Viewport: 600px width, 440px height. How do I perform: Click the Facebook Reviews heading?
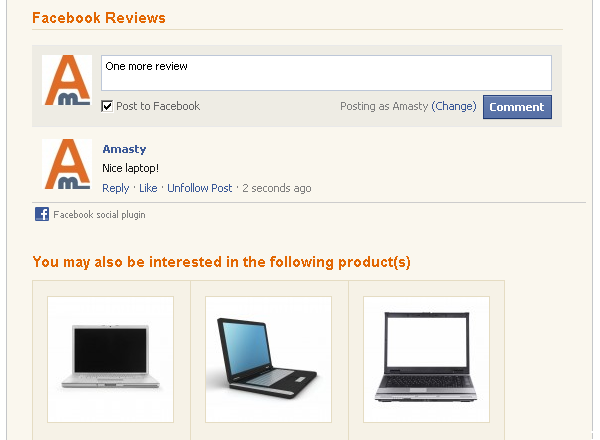pyautogui.click(x=99, y=18)
